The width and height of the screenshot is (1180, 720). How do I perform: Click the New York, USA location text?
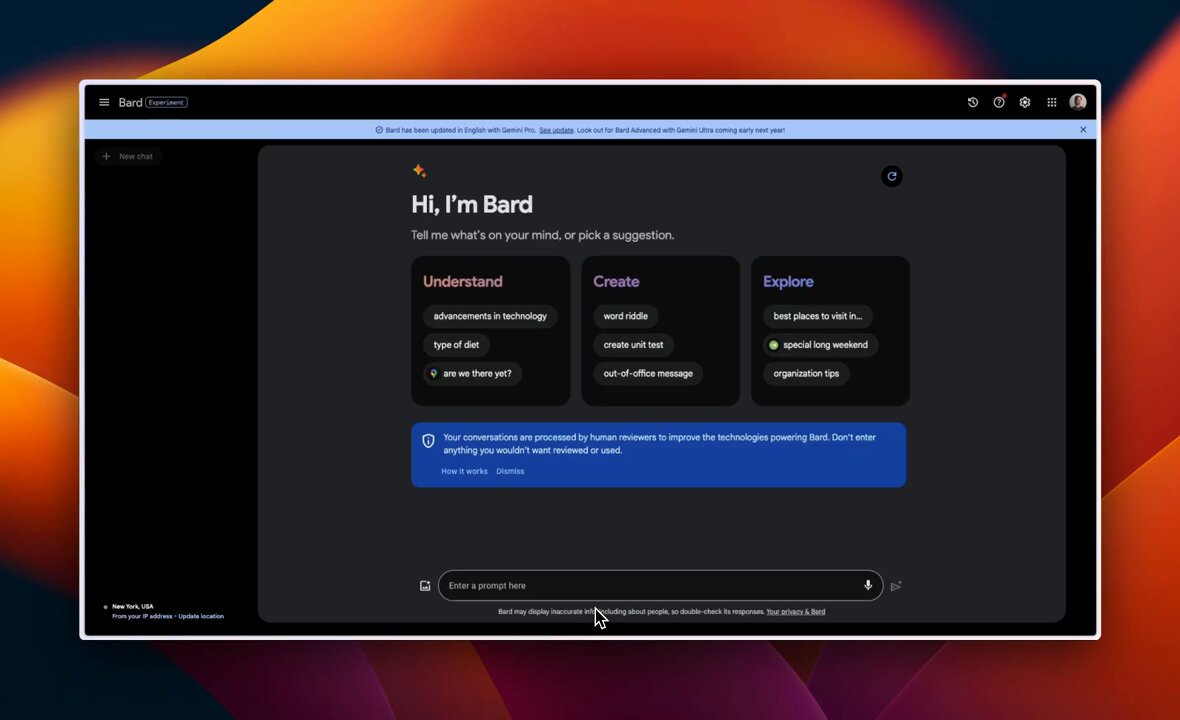point(132,606)
